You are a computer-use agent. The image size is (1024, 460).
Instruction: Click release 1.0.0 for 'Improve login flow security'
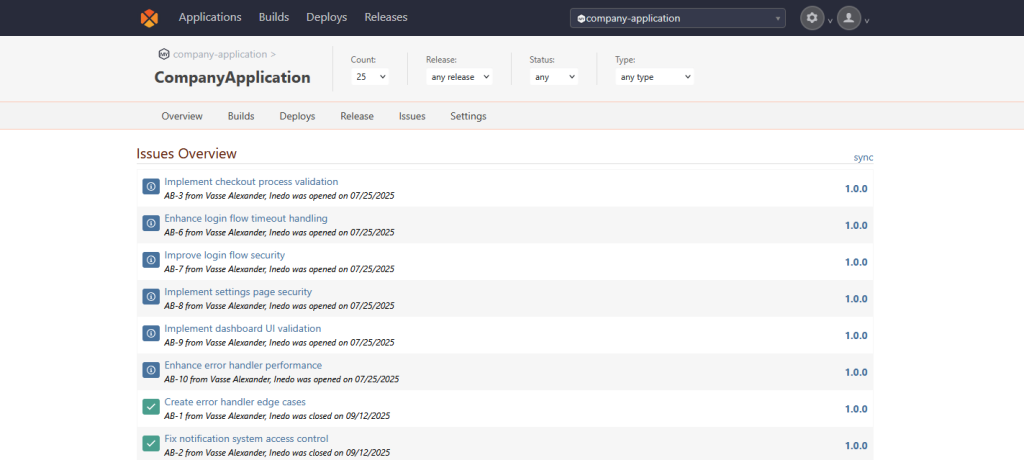click(856, 262)
